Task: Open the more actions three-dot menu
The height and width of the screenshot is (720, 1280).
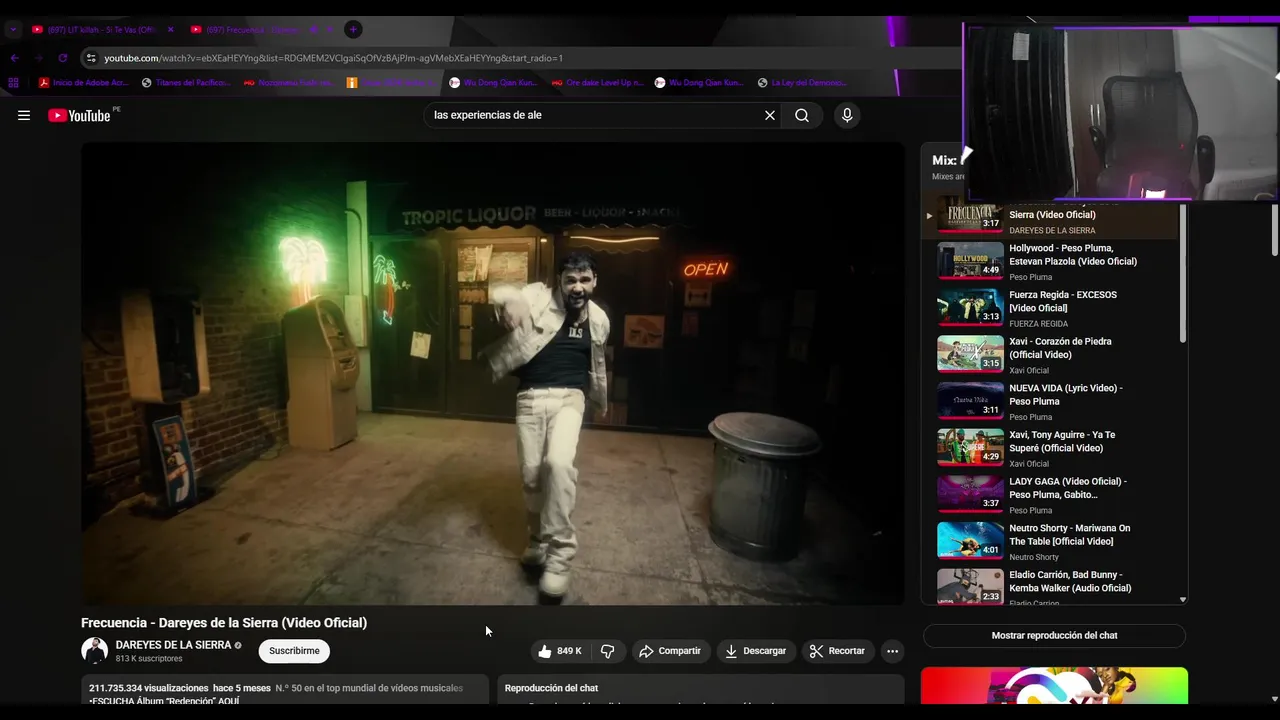Action: [893, 651]
